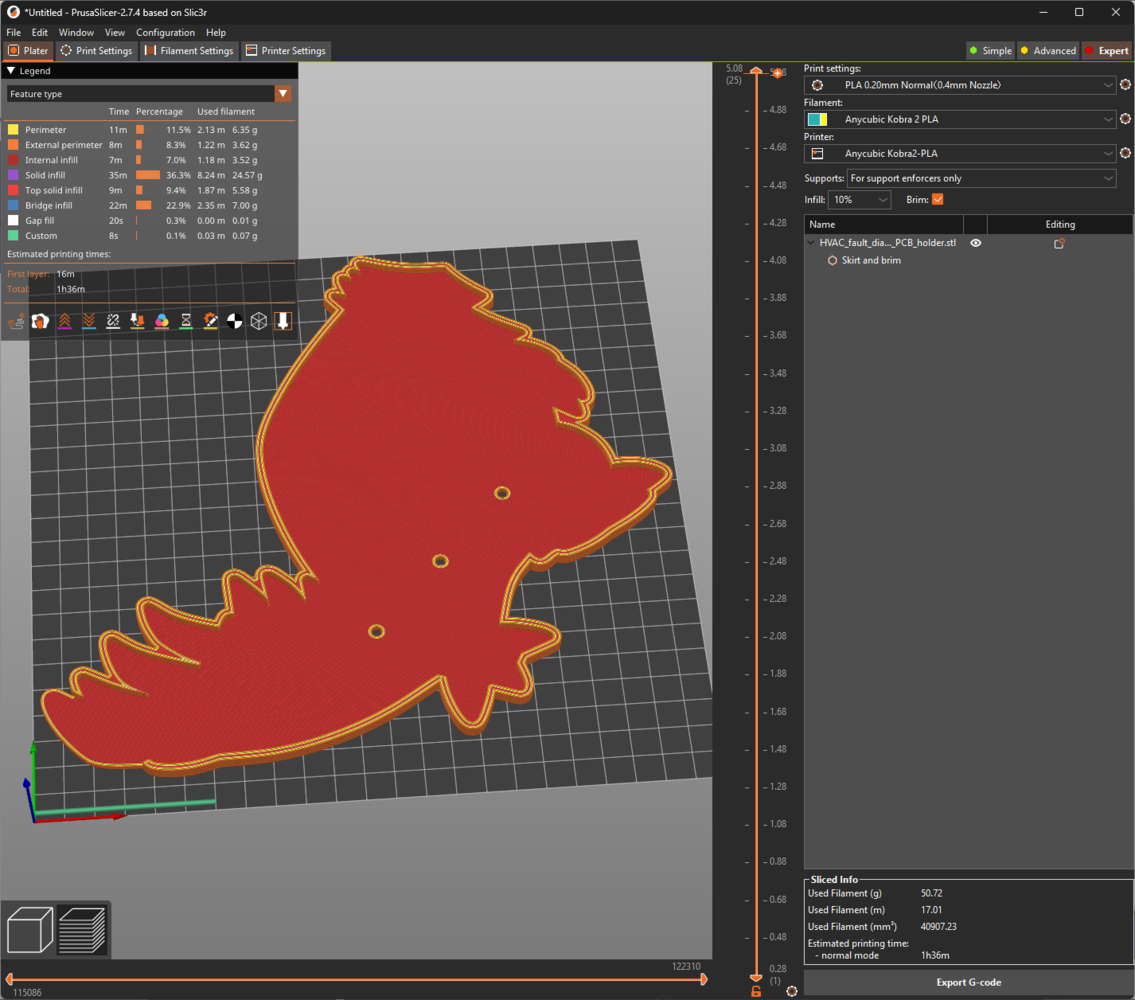Open the Configuration menu
The width and height of the screenshot is (1135, 1000).
point(165,33)
